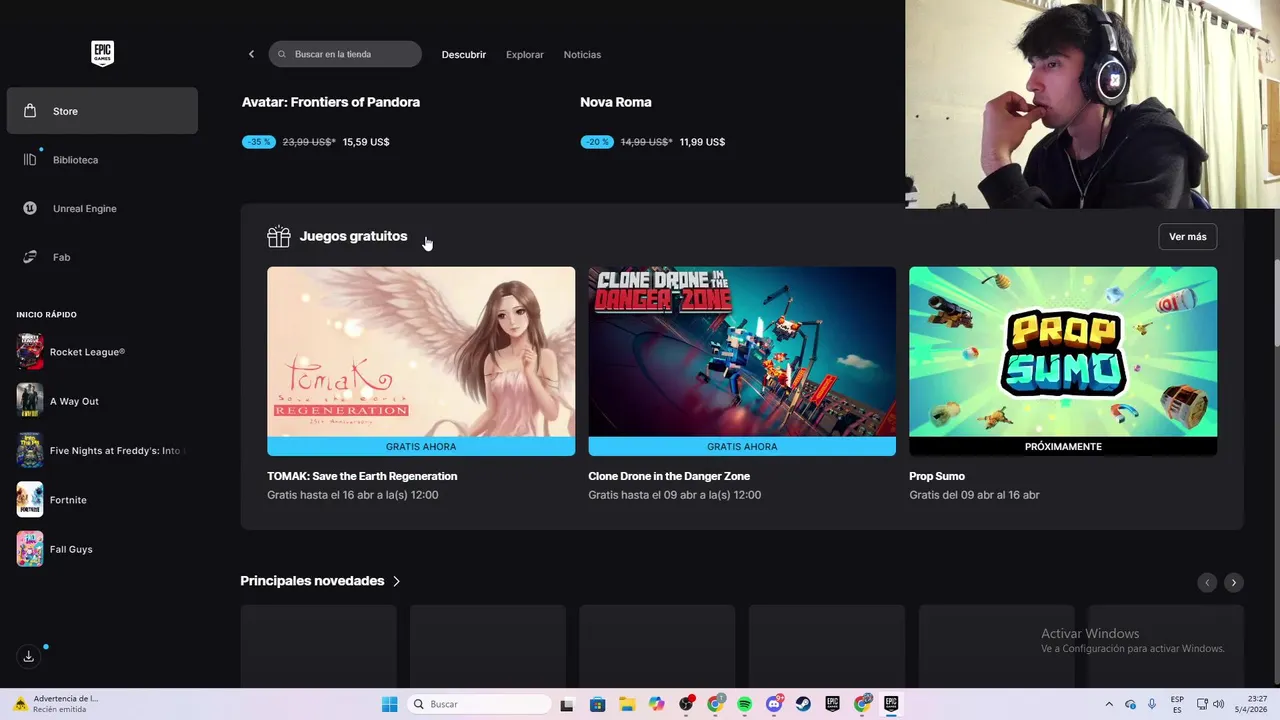
Task: Expand Principales novedades chevron
Action: point(396,581)
